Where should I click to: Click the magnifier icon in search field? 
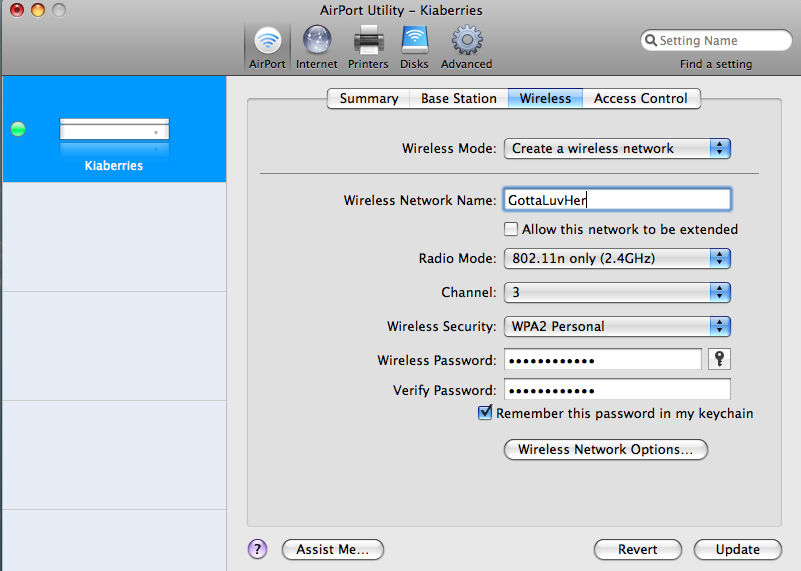click(650, 40)
